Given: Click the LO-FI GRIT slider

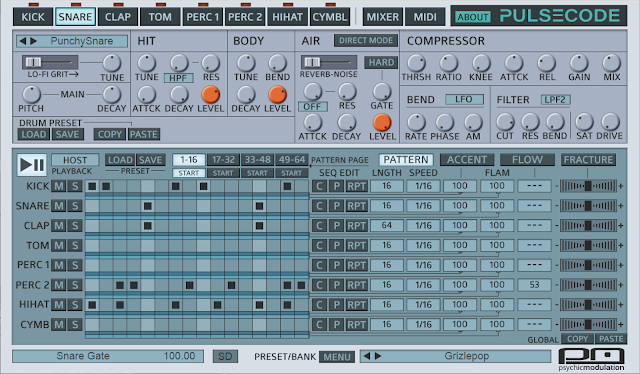Looking at the screenshot, I should pos(50,62).
